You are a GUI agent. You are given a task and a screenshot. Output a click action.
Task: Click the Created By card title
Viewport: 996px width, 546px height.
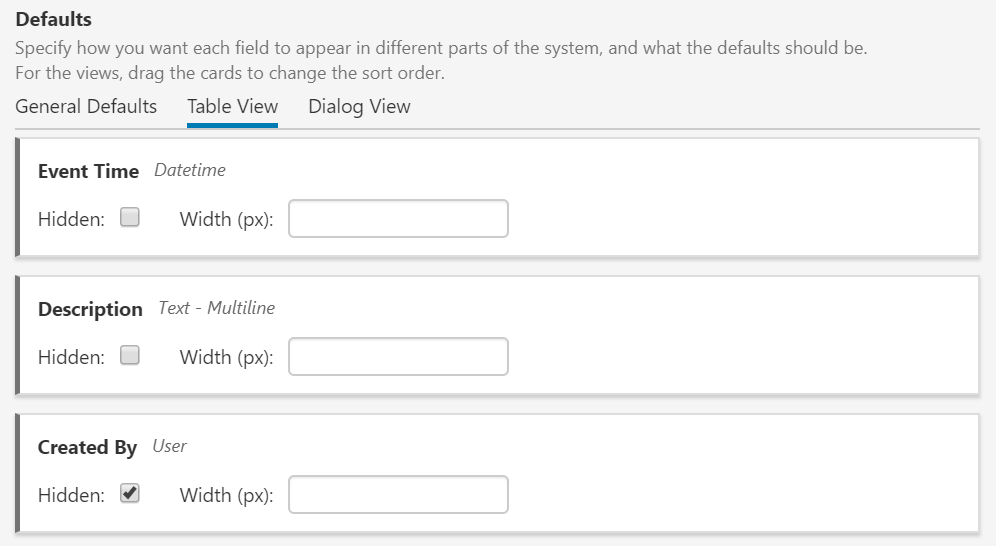(x=87, y=447)
